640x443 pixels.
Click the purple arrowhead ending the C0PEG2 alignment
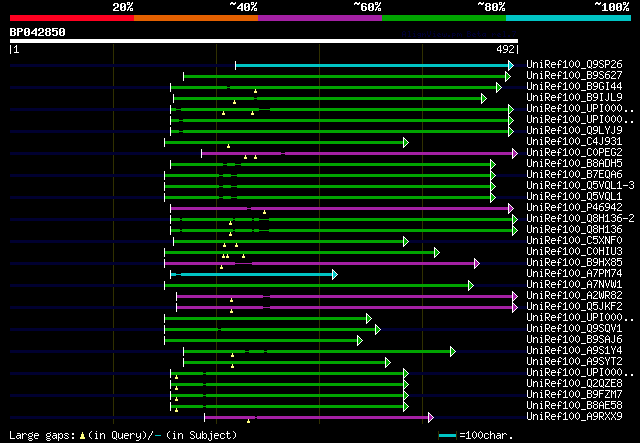coord(515,154)
